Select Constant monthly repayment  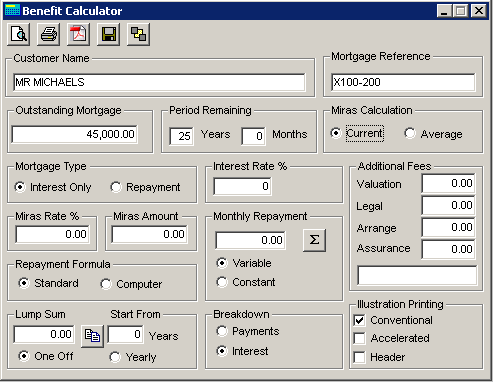(246, 282)
